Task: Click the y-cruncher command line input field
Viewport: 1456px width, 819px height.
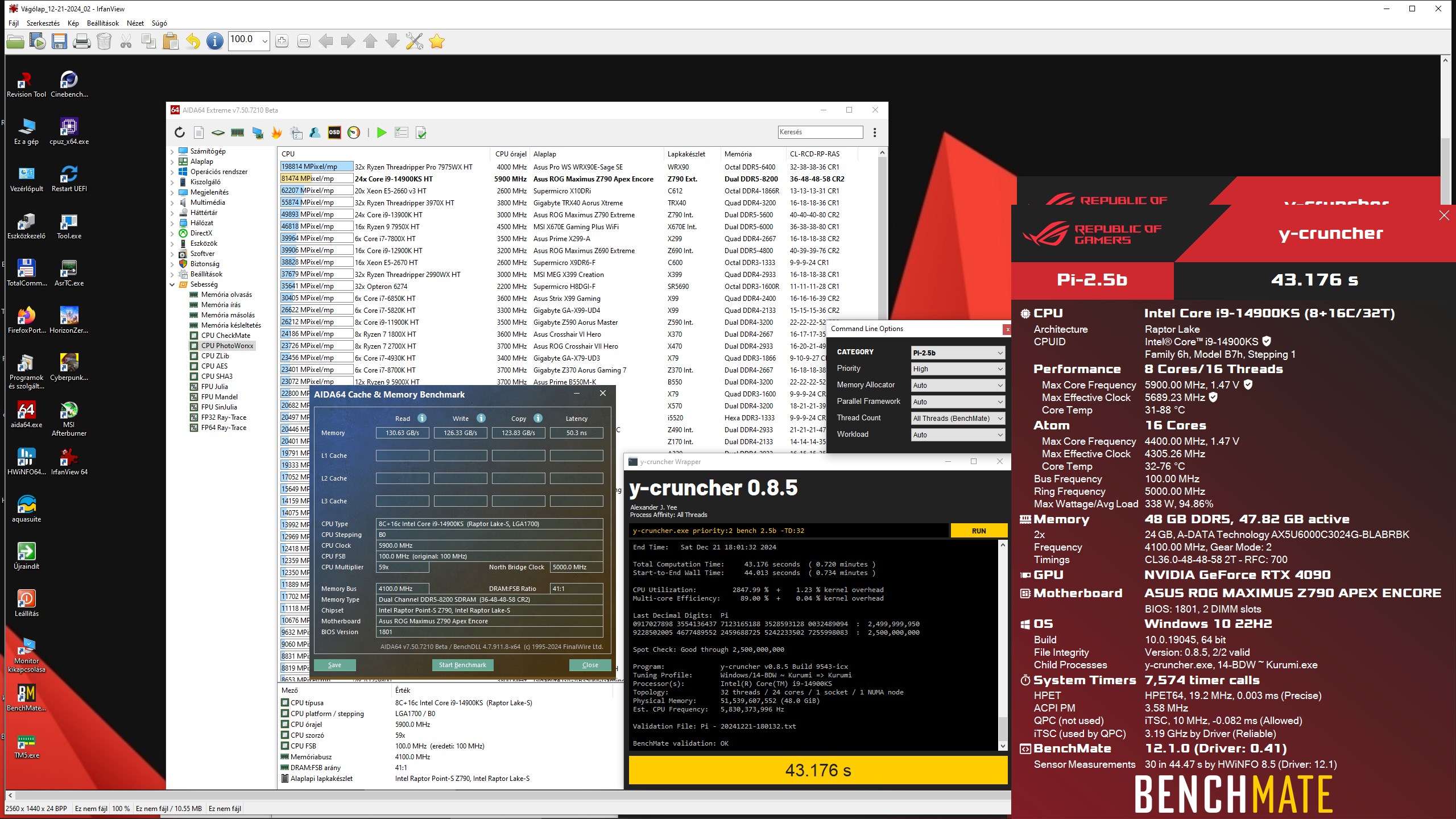Action: click(x=788, y=531)
